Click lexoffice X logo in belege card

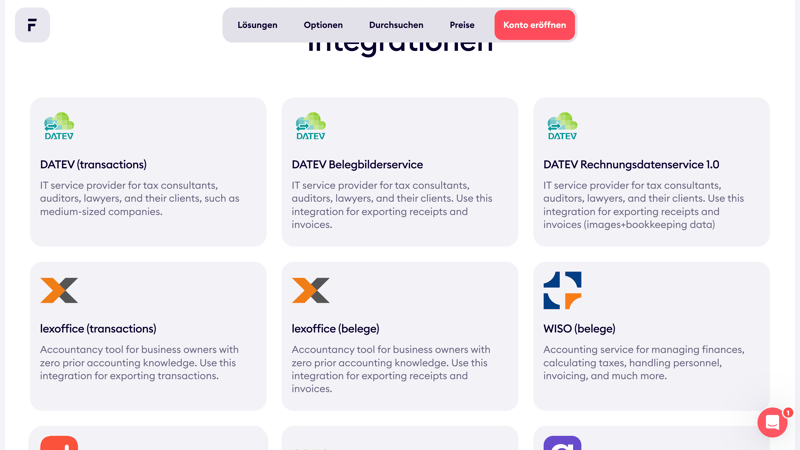[x=311, y=290]
